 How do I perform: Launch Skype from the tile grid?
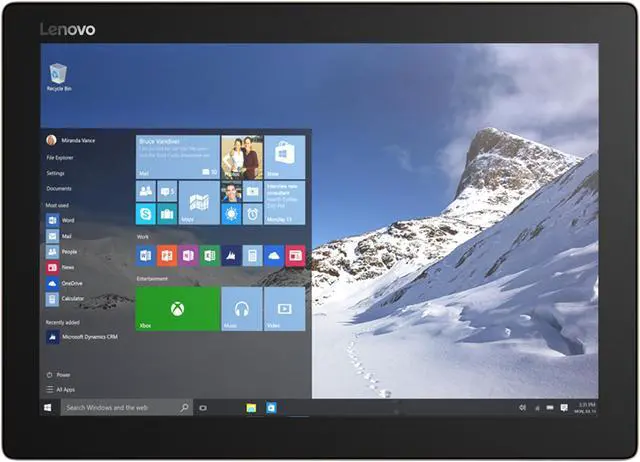coord(145,214)
